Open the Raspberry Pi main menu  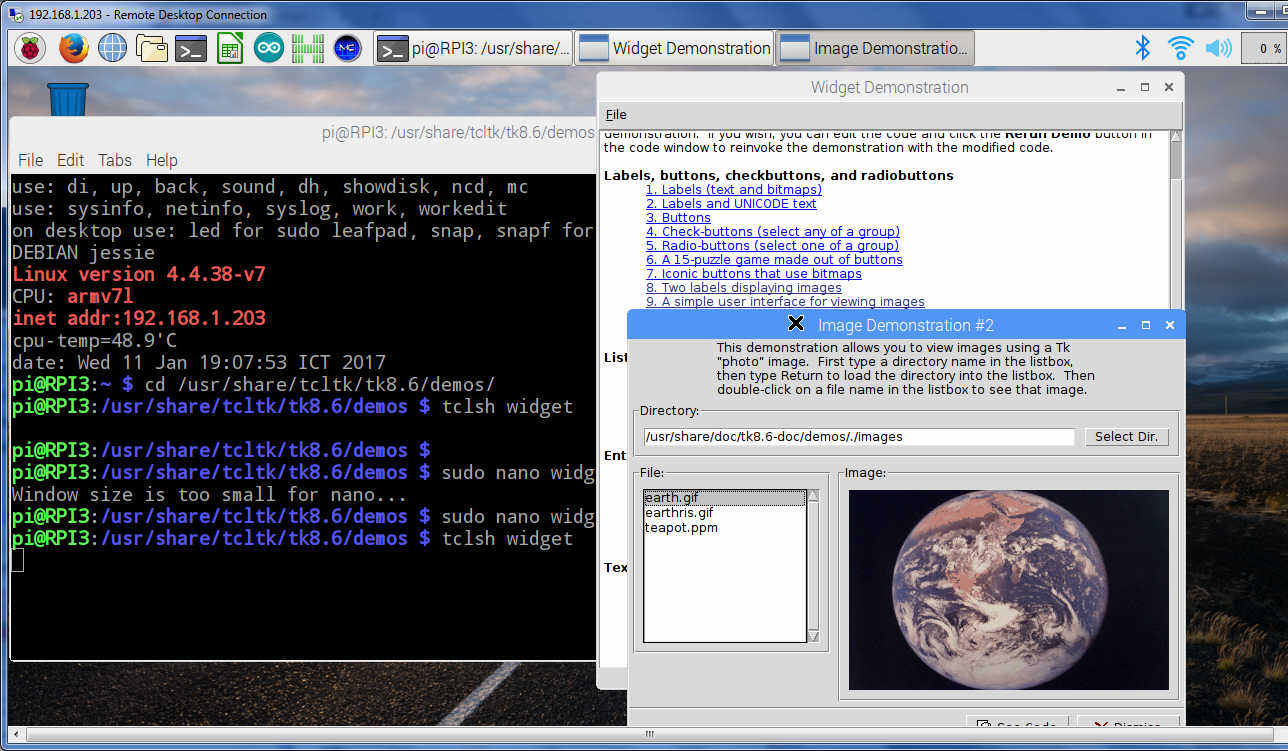coord(29,48)
